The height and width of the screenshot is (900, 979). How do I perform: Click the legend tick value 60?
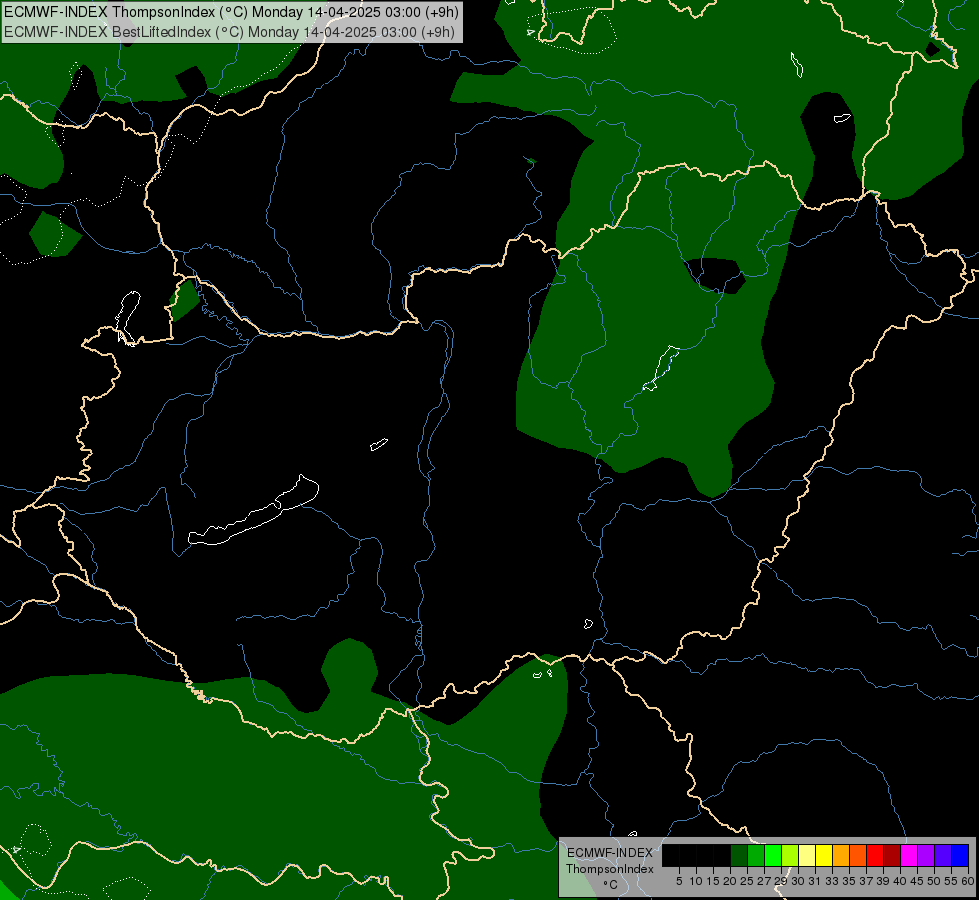[968, 881]
